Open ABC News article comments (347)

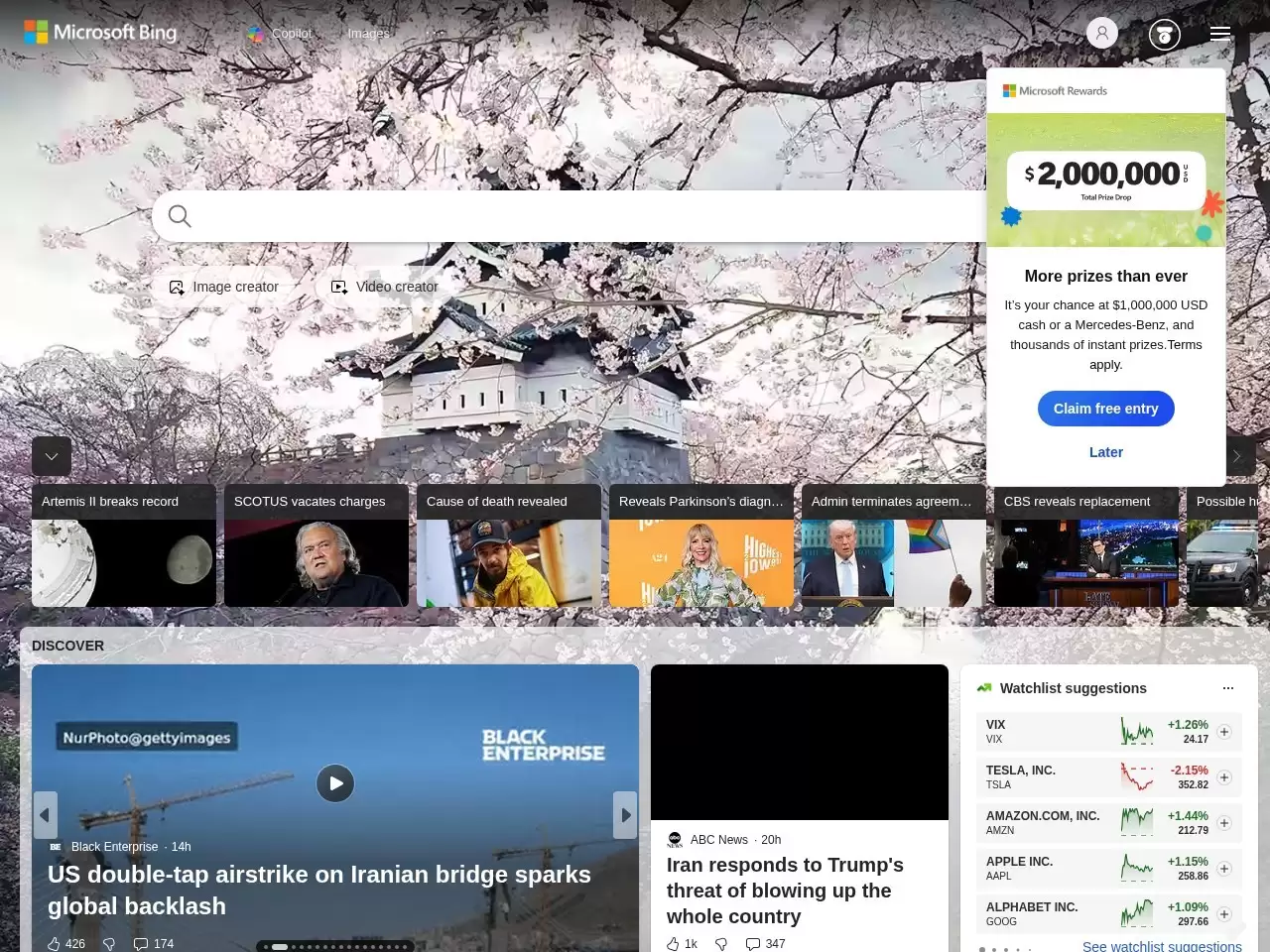(x=765, y=944)
